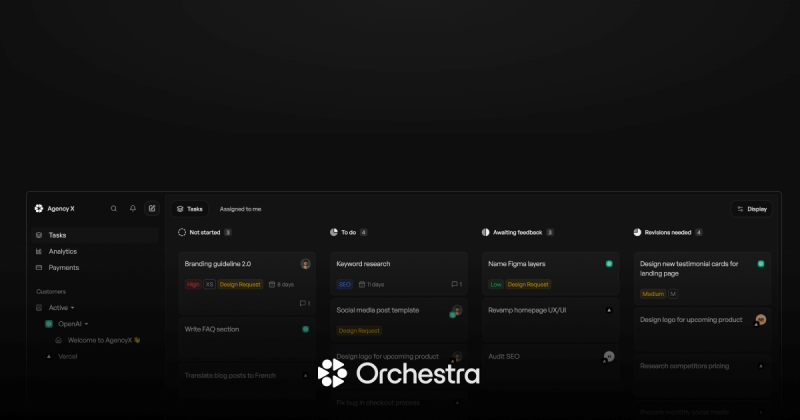The width and height of the screenshot is (800, 420).
Task: Click the SEO tag on Keyword research
Action: click(345, 284)
